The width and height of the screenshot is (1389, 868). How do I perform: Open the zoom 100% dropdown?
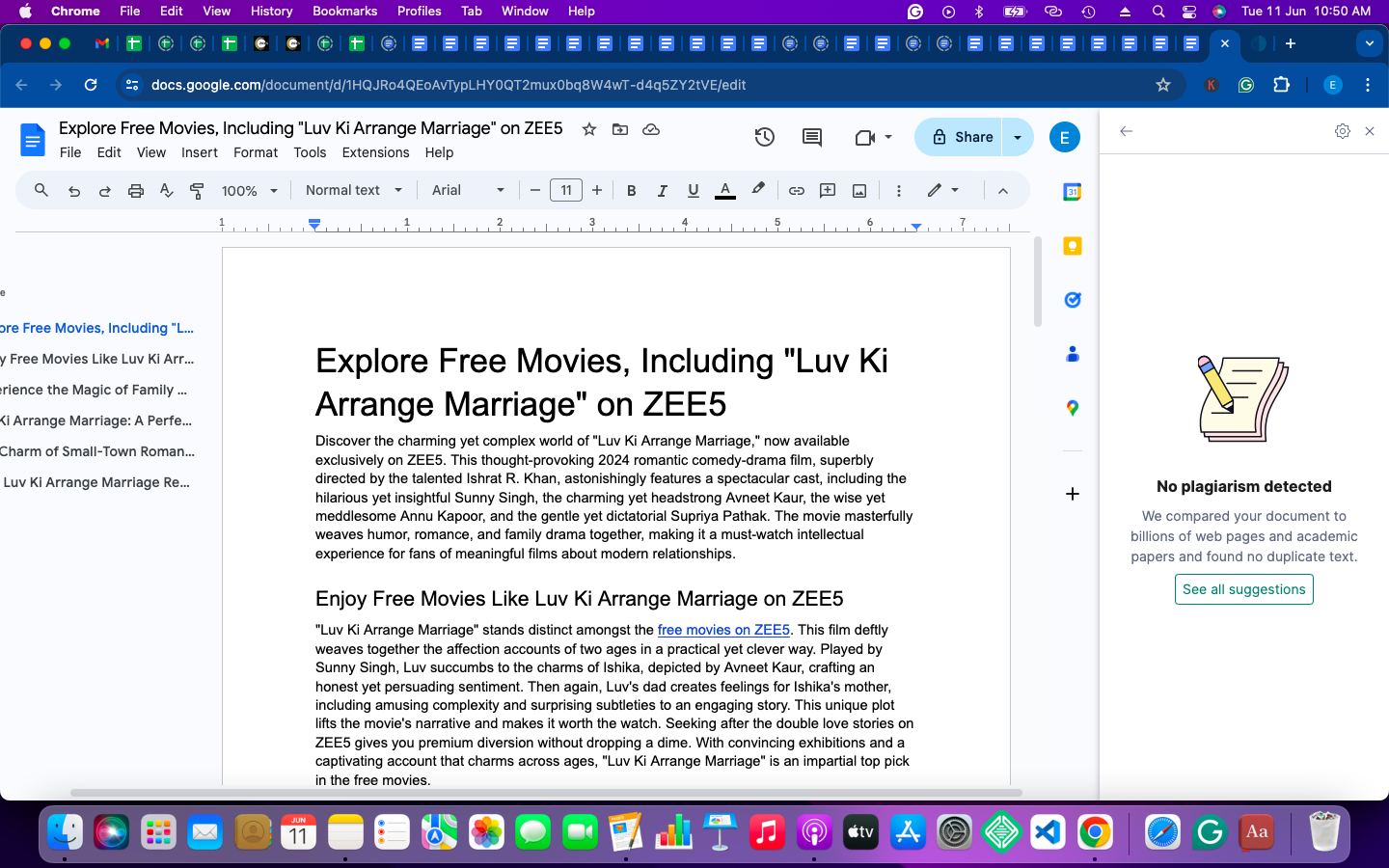(250, 191)
